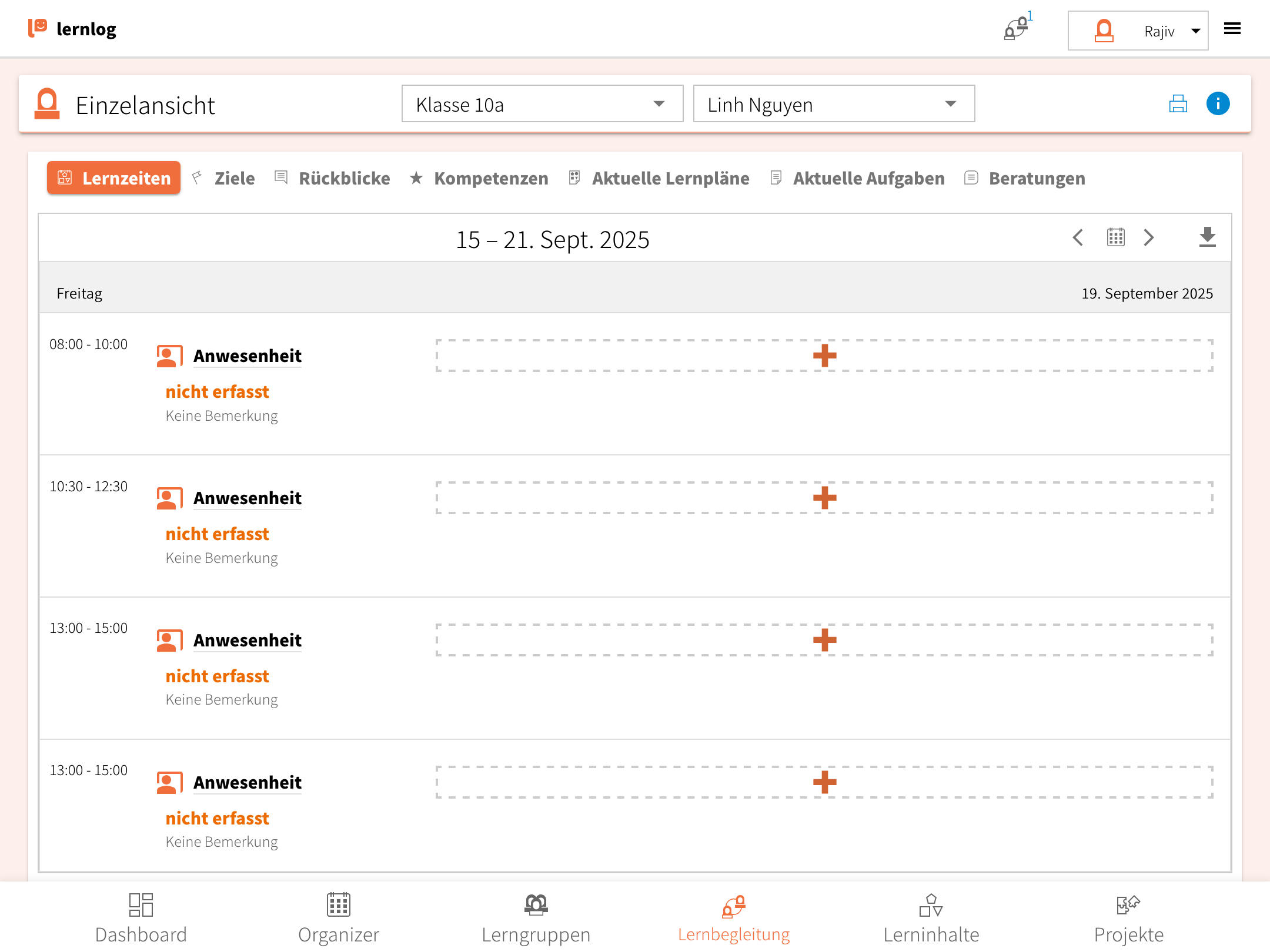Go to next week arrow
This screenshot has height=952, width=1270.
[x=1148, y=237]
